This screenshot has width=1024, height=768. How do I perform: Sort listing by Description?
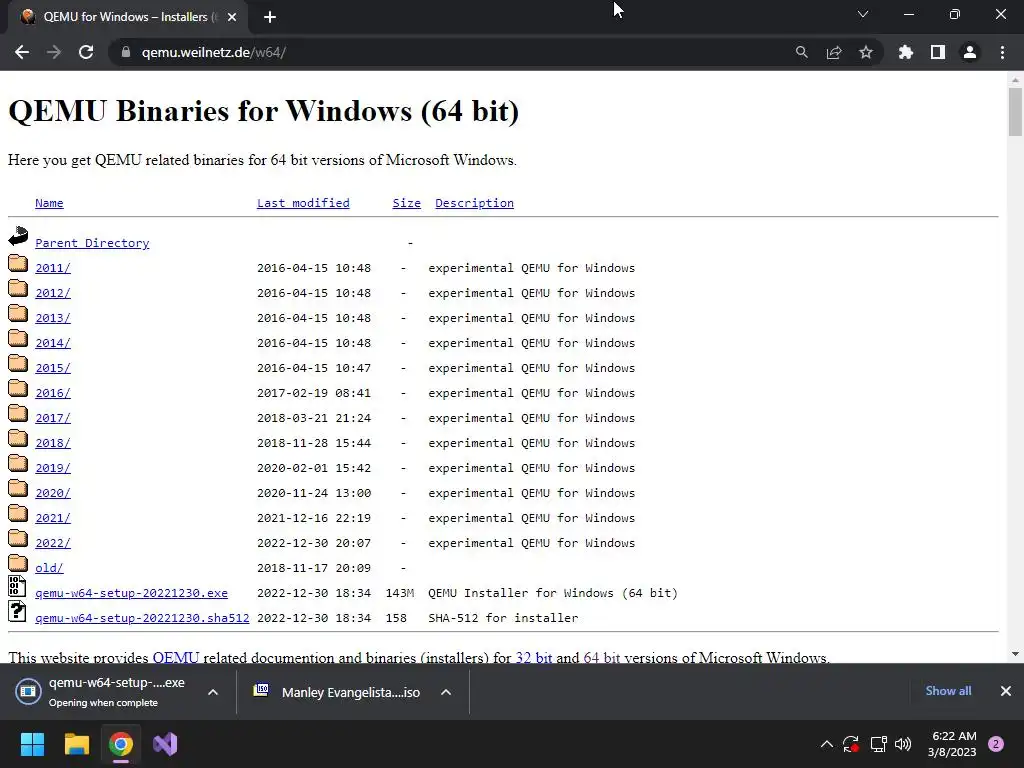click(474, 203)
